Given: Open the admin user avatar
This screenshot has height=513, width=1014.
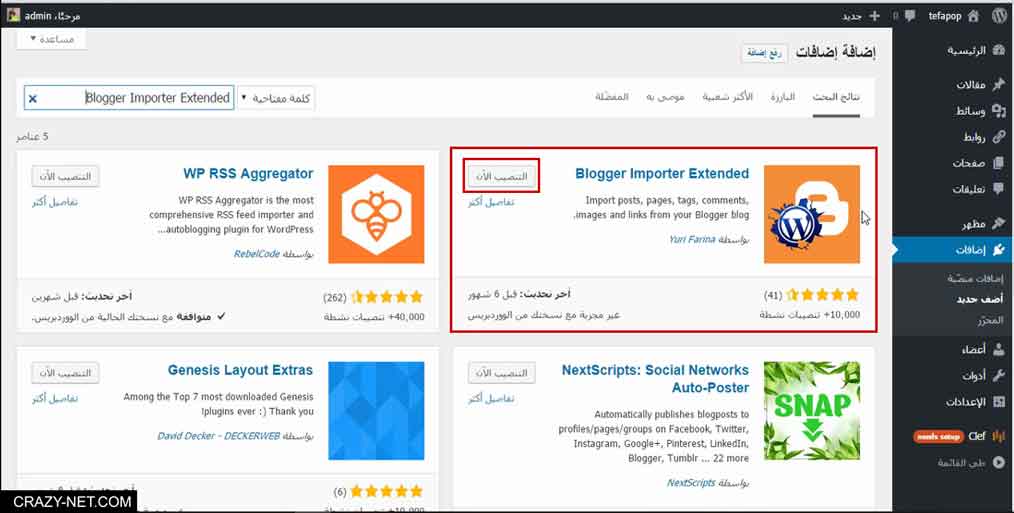Looking at the screenshot, I should [14, 15].
